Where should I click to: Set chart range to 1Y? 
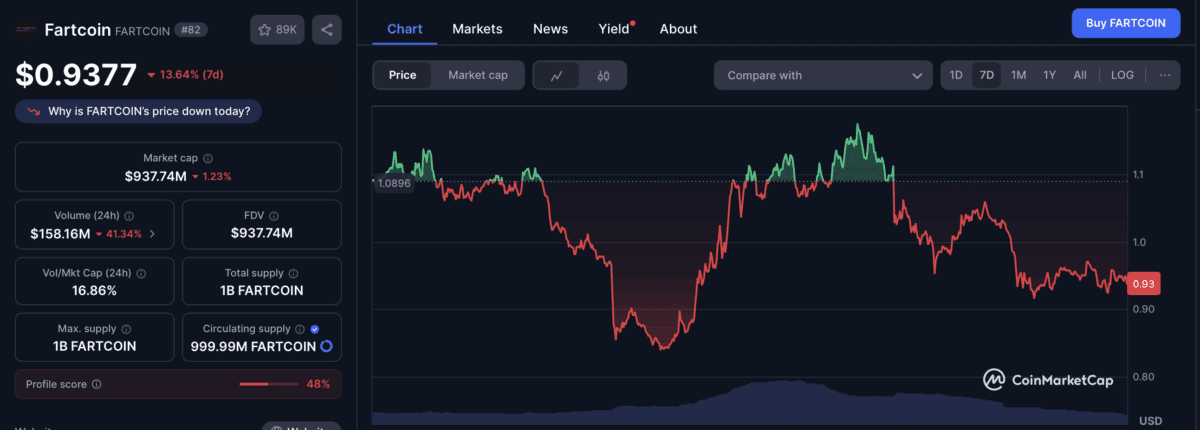click(1049, 75)
